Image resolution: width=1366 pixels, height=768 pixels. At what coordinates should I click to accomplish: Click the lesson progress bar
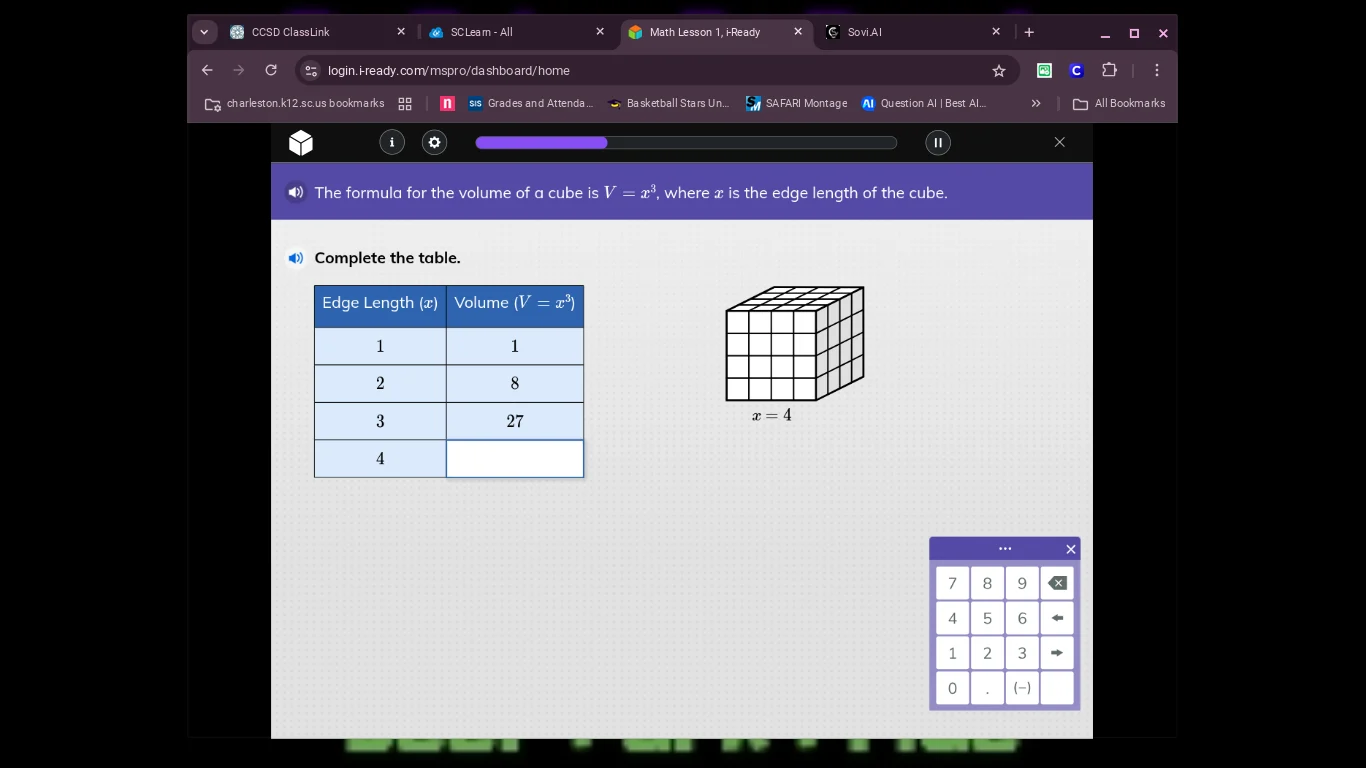click(686, 142)
